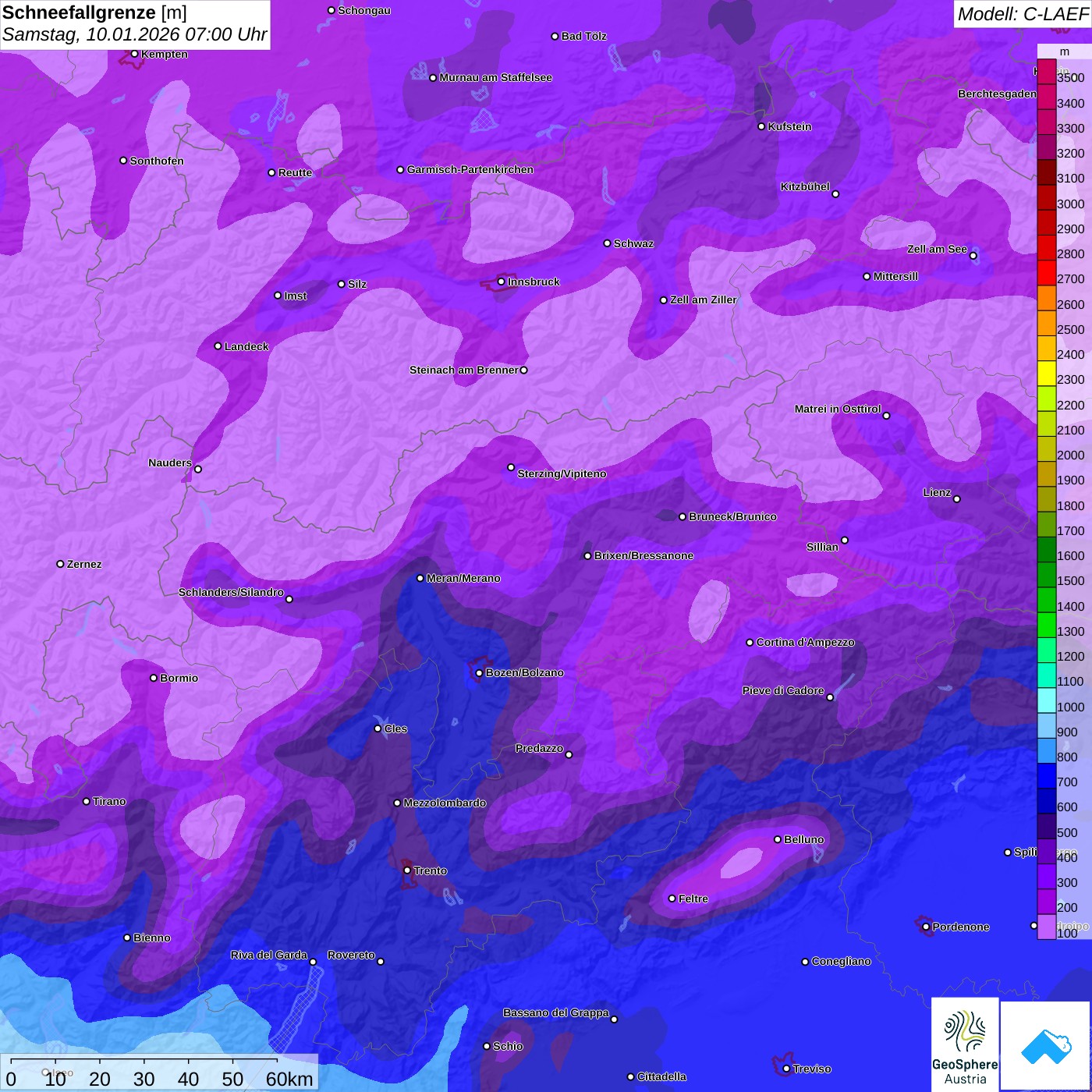Click the Murnau am Staffelsee label
The image size is (1092, 1092).
[496, 77]
